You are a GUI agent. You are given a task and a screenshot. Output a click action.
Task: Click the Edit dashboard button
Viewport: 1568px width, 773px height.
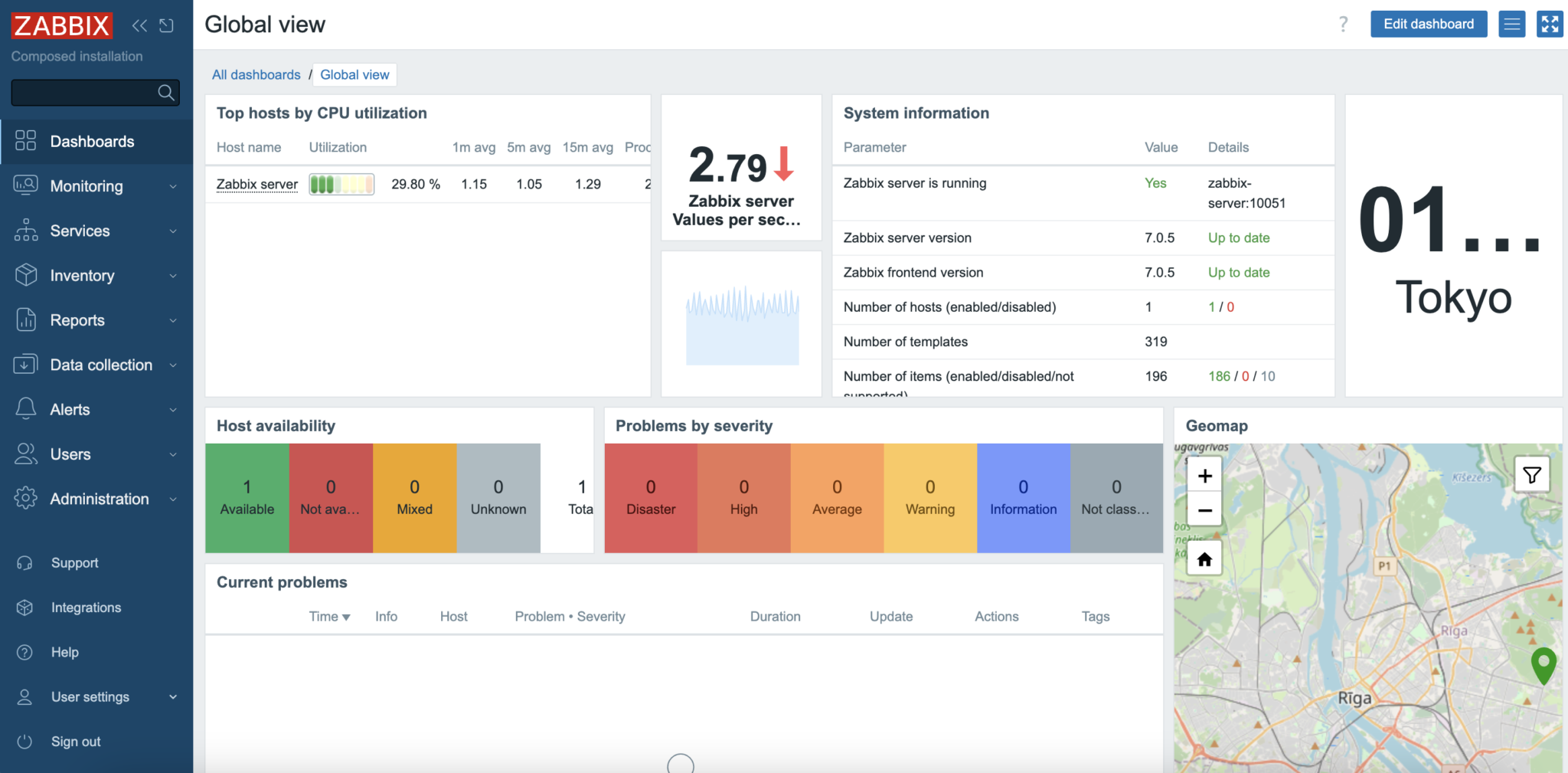click(1429, 24)
